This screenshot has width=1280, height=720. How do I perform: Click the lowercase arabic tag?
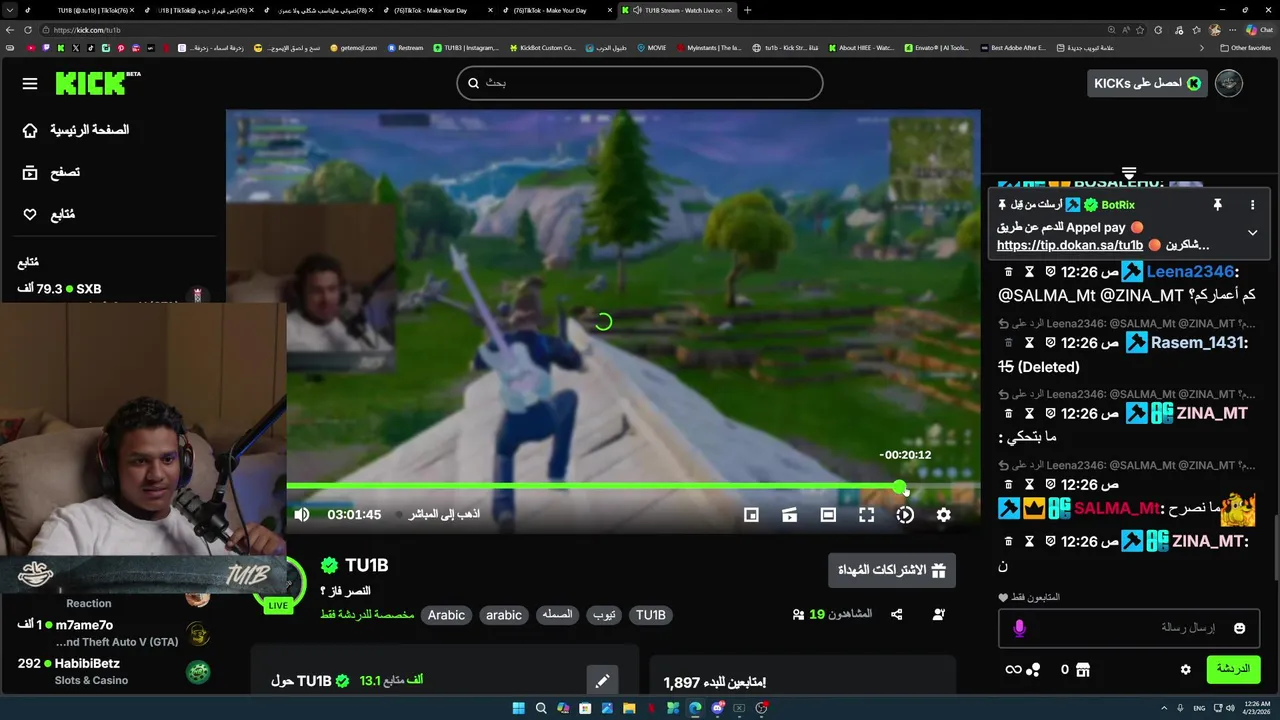coord(504,615)
